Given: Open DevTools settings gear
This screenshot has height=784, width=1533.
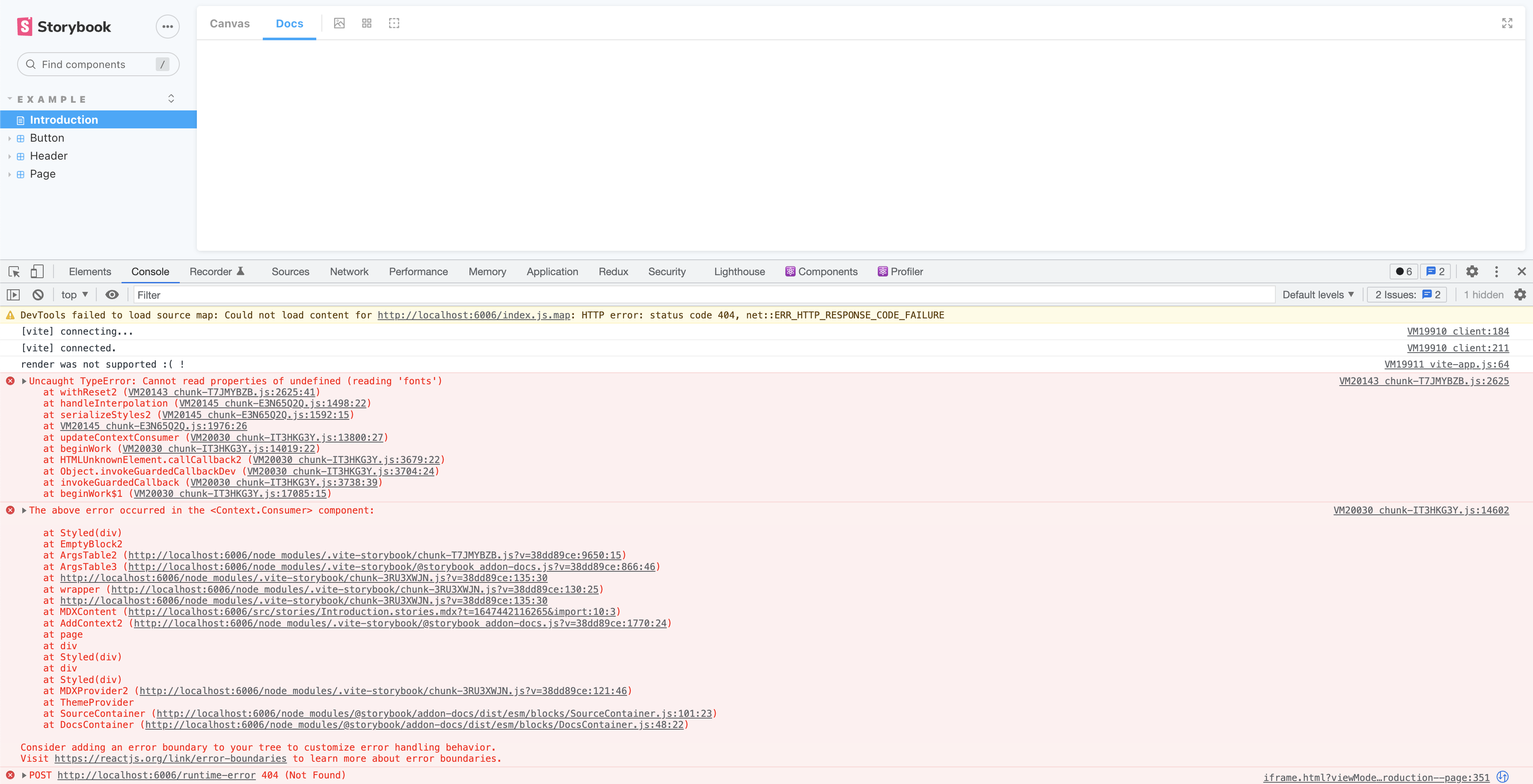Looking at the screenshot, I should (1472, 271).
